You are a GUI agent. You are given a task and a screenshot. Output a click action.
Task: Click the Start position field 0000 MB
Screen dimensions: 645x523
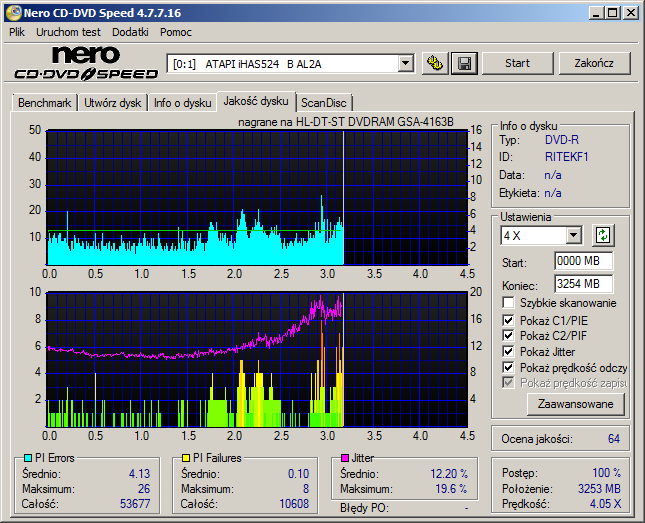tap(583, 261)
